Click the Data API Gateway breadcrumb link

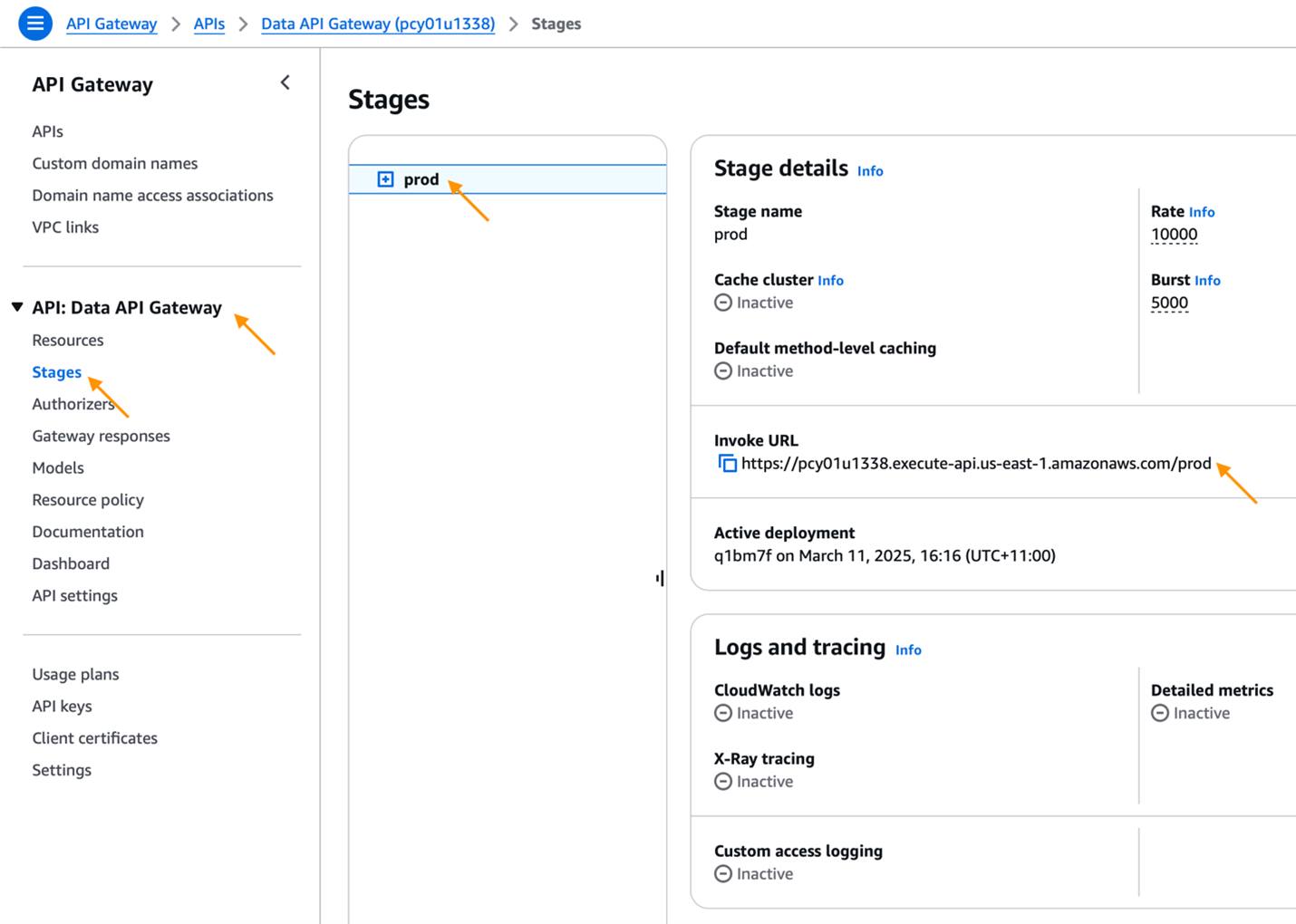[378, 24]
